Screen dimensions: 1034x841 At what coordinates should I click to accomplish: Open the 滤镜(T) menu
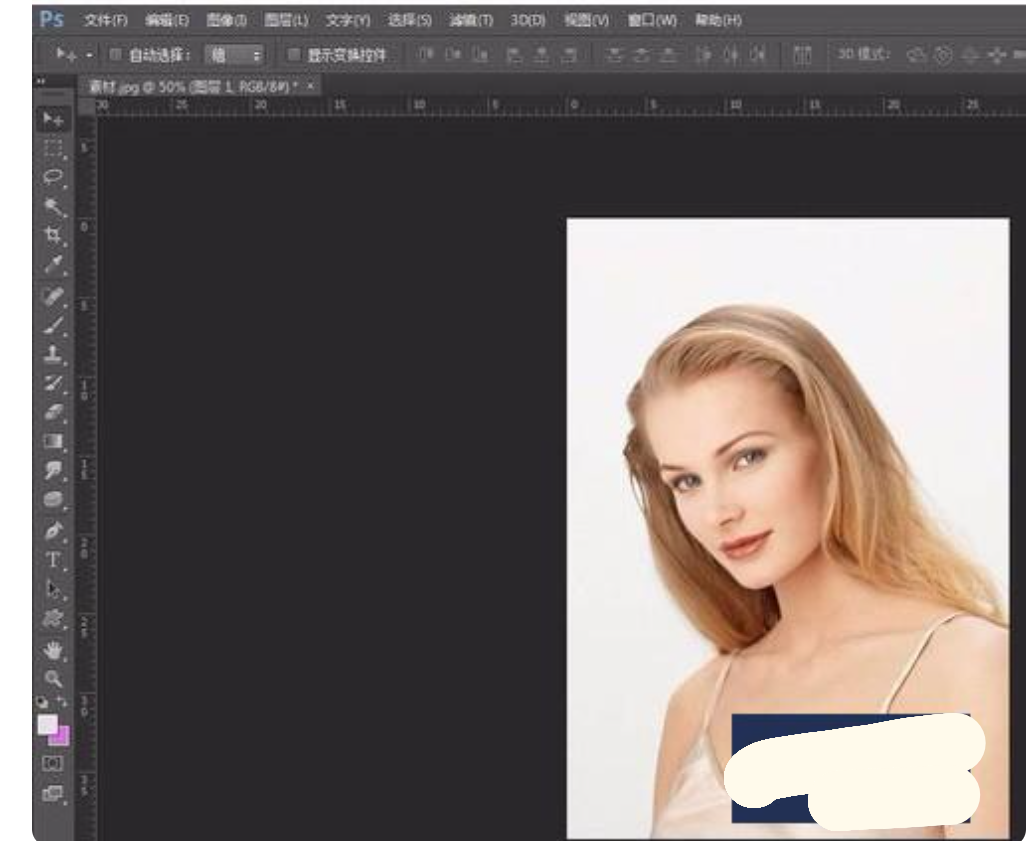click(x=471, y=20)
